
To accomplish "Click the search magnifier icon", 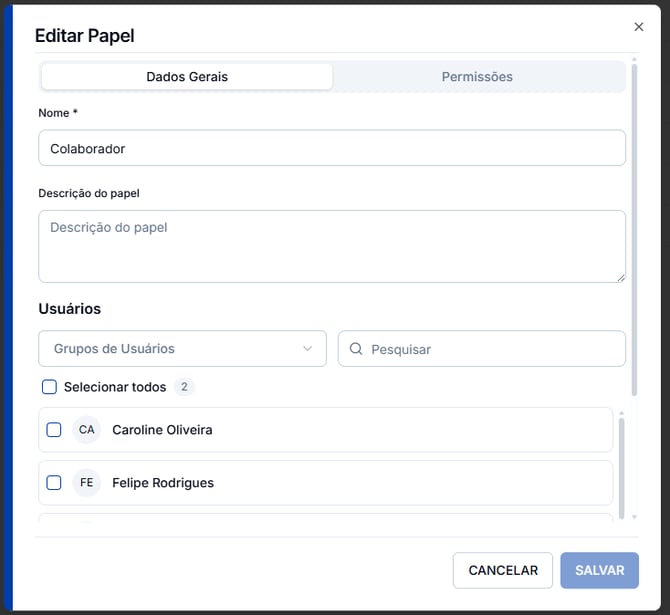I will click(356, 349).
